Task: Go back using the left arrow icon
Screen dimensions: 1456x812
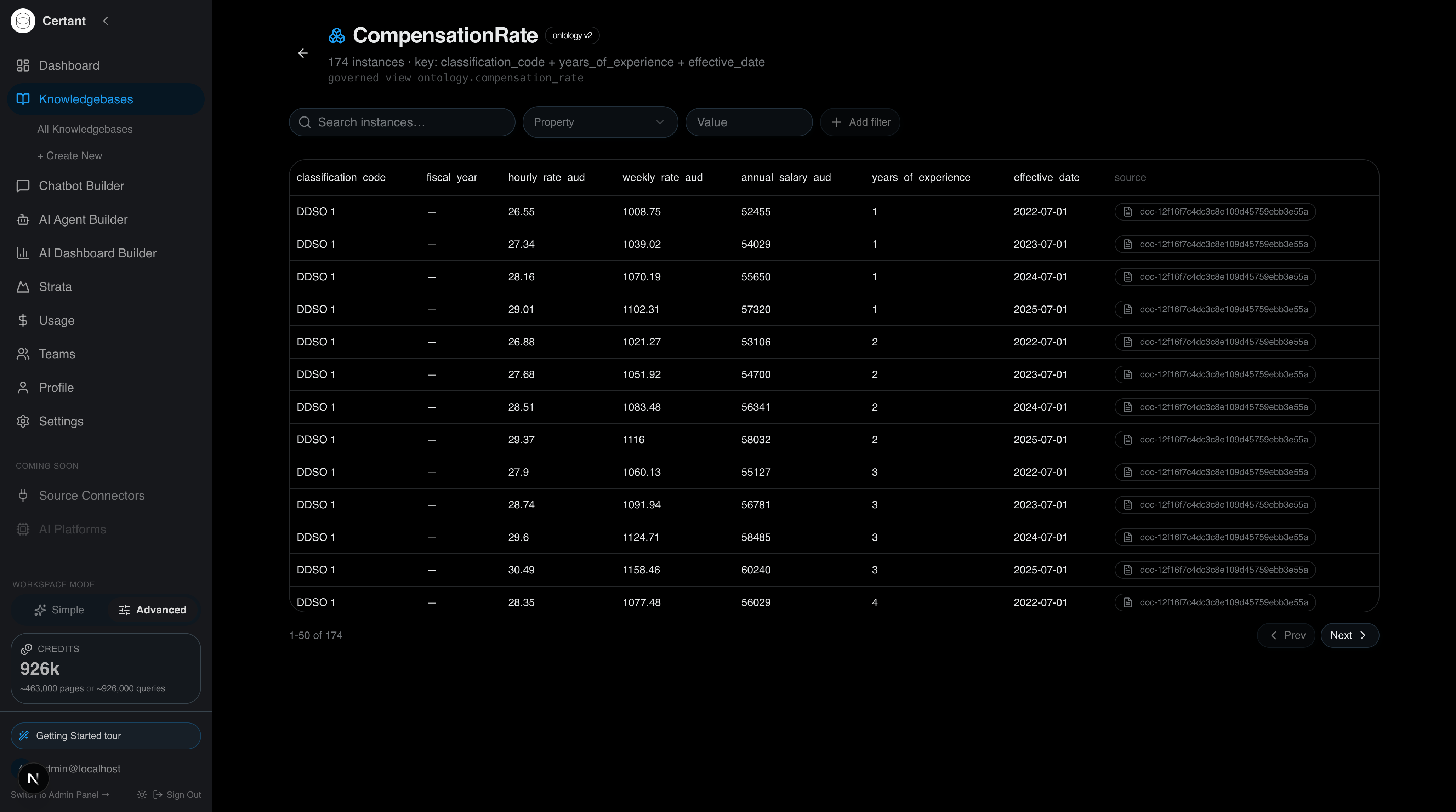Action: click(303, 53)
